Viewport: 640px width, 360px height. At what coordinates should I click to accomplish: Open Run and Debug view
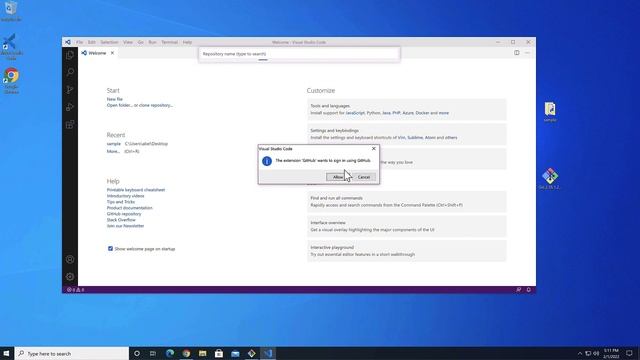[x=70, y=107]
